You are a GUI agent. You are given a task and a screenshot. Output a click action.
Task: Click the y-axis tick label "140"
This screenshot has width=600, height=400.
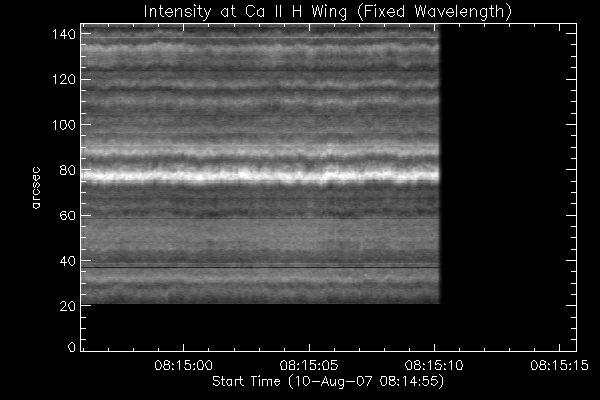point(64,34)
